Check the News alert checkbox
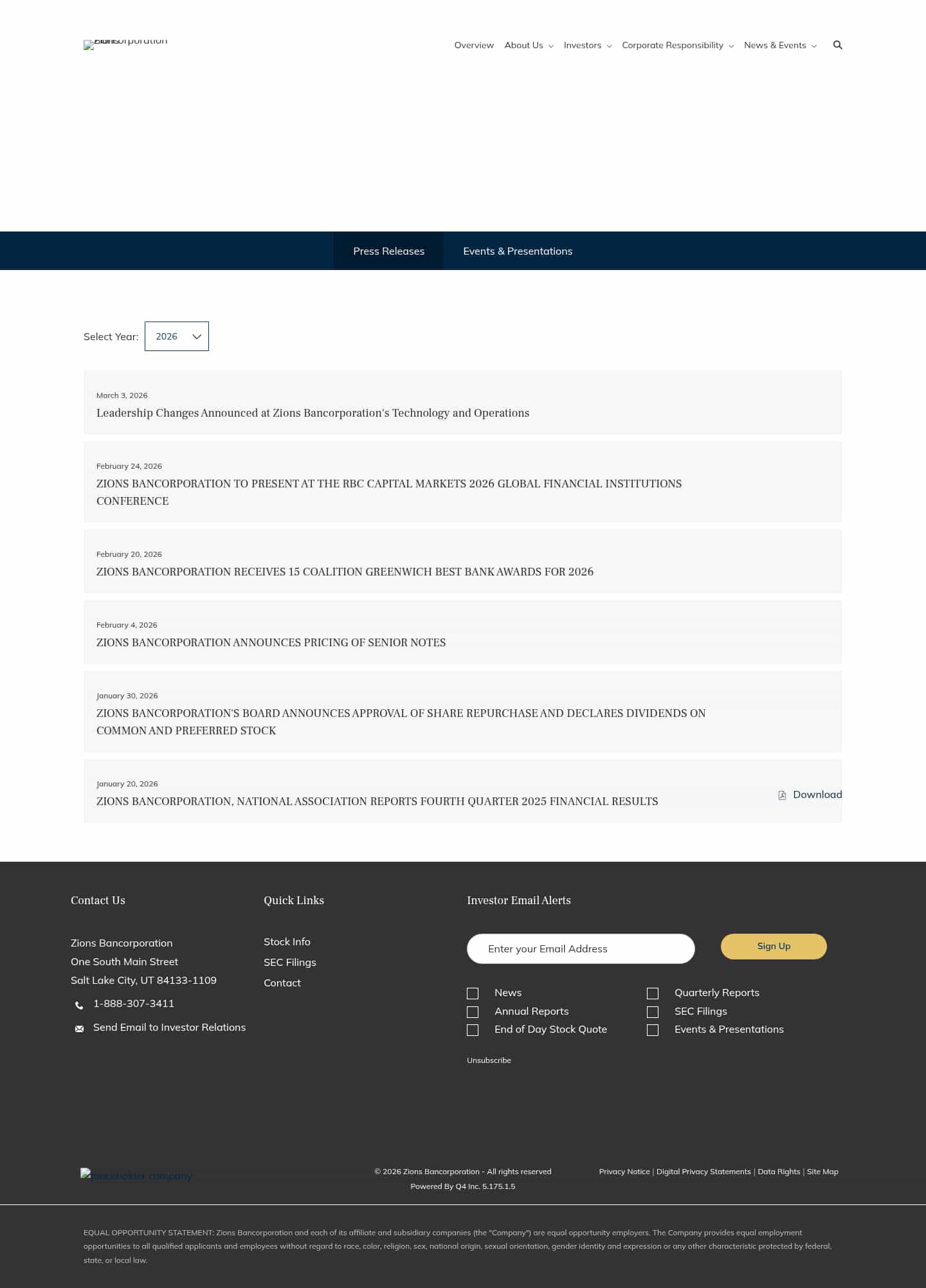 tap(473, 993)
